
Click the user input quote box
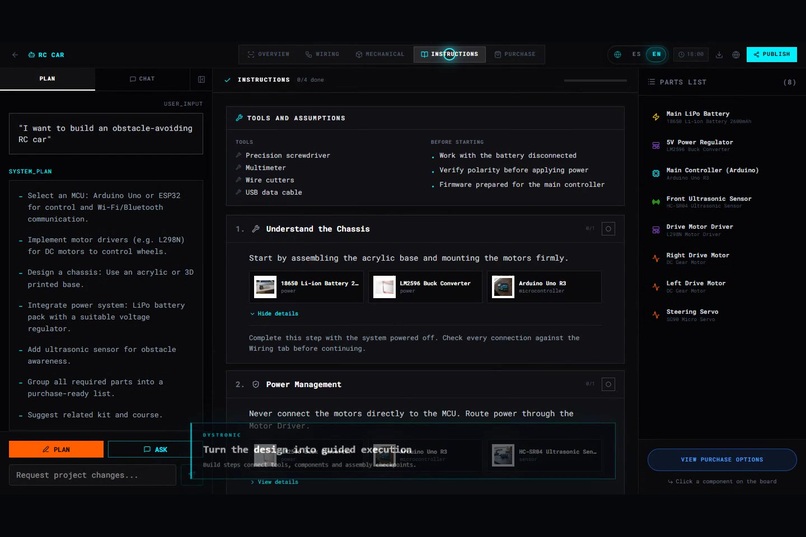106,134
